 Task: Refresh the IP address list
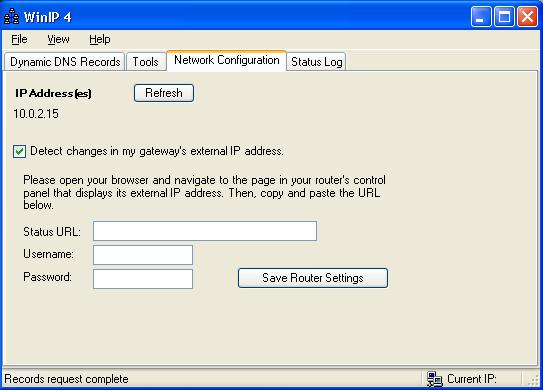[164, 93]
